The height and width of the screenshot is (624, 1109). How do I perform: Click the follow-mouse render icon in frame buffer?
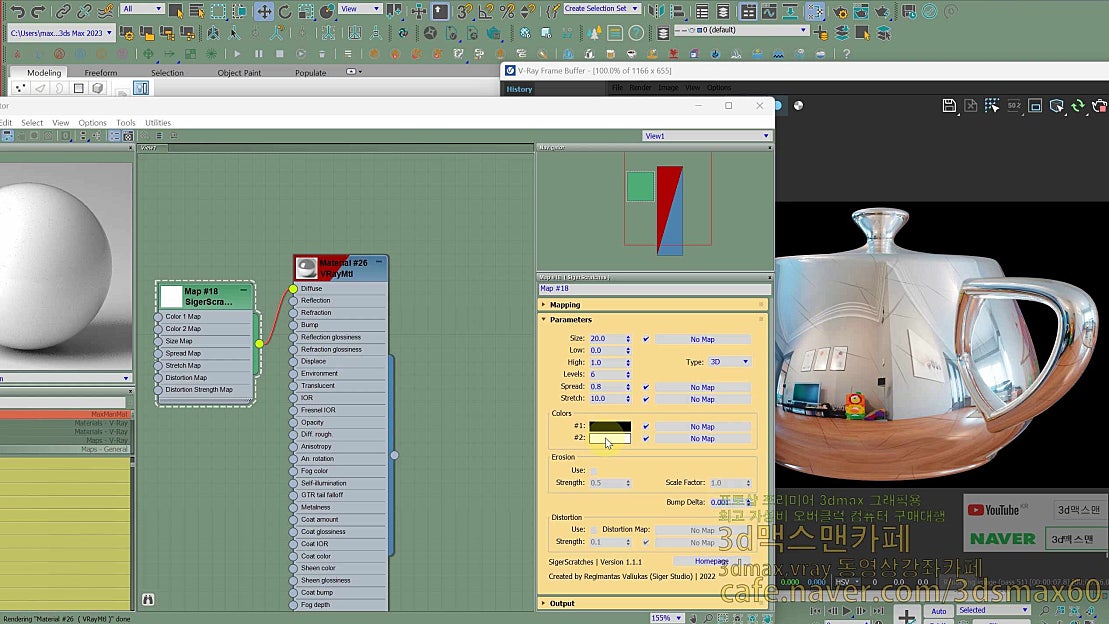coord(992,106)
